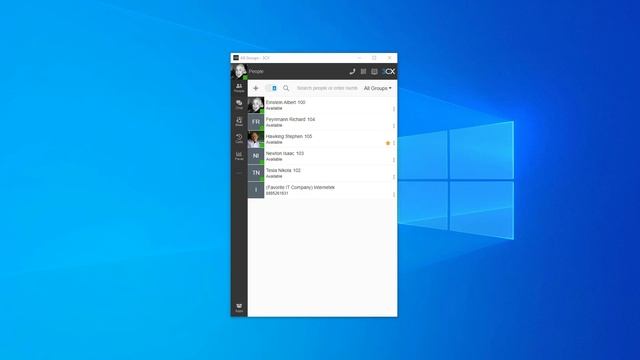Screen dimensions: 640x360
Task: Maximize the 3CX window
Action: coord(374,58)
